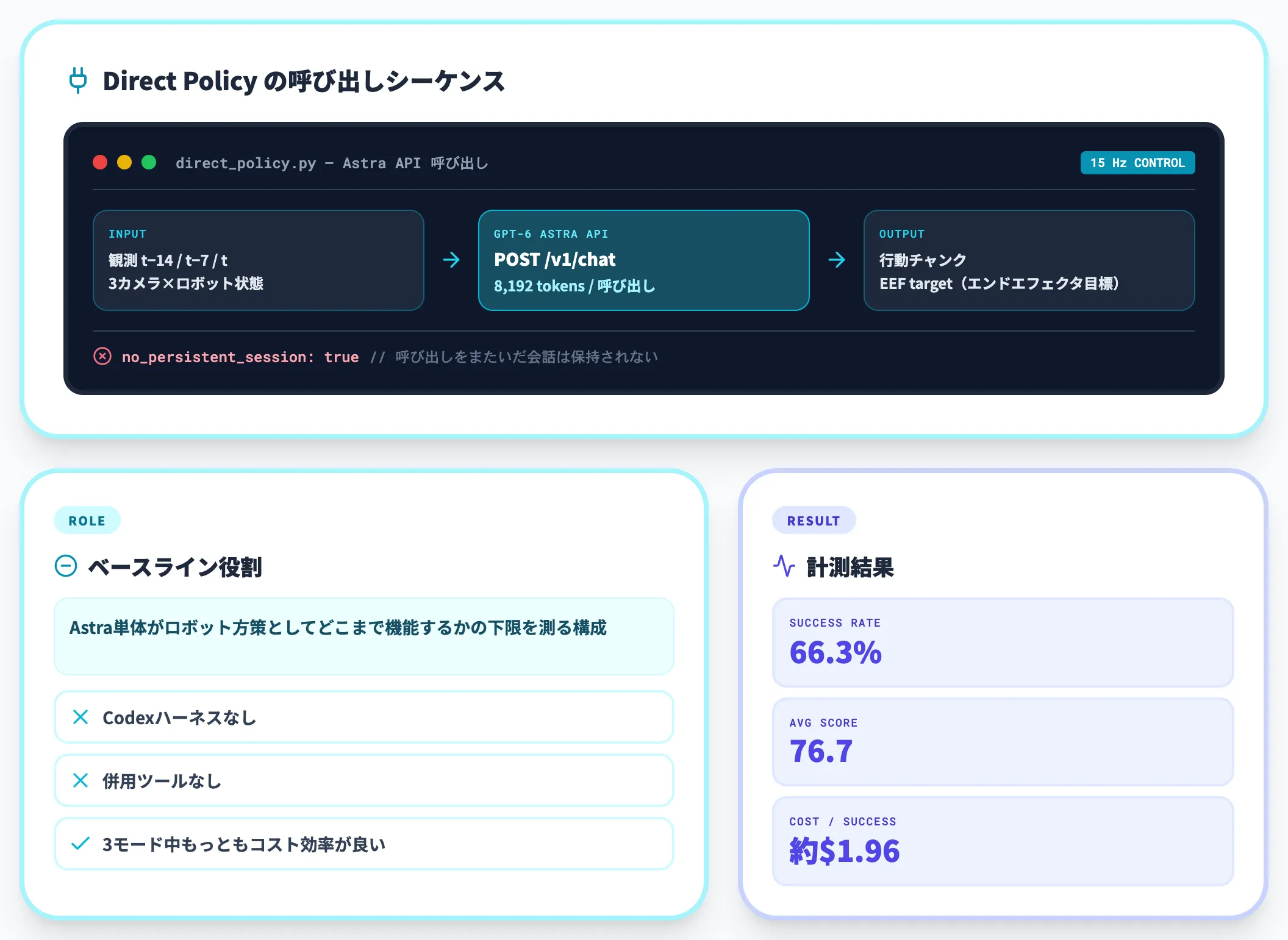Click the 15 Hz CONTROL badge
The image size is (1288, 940).
[x=1137, y=163]
